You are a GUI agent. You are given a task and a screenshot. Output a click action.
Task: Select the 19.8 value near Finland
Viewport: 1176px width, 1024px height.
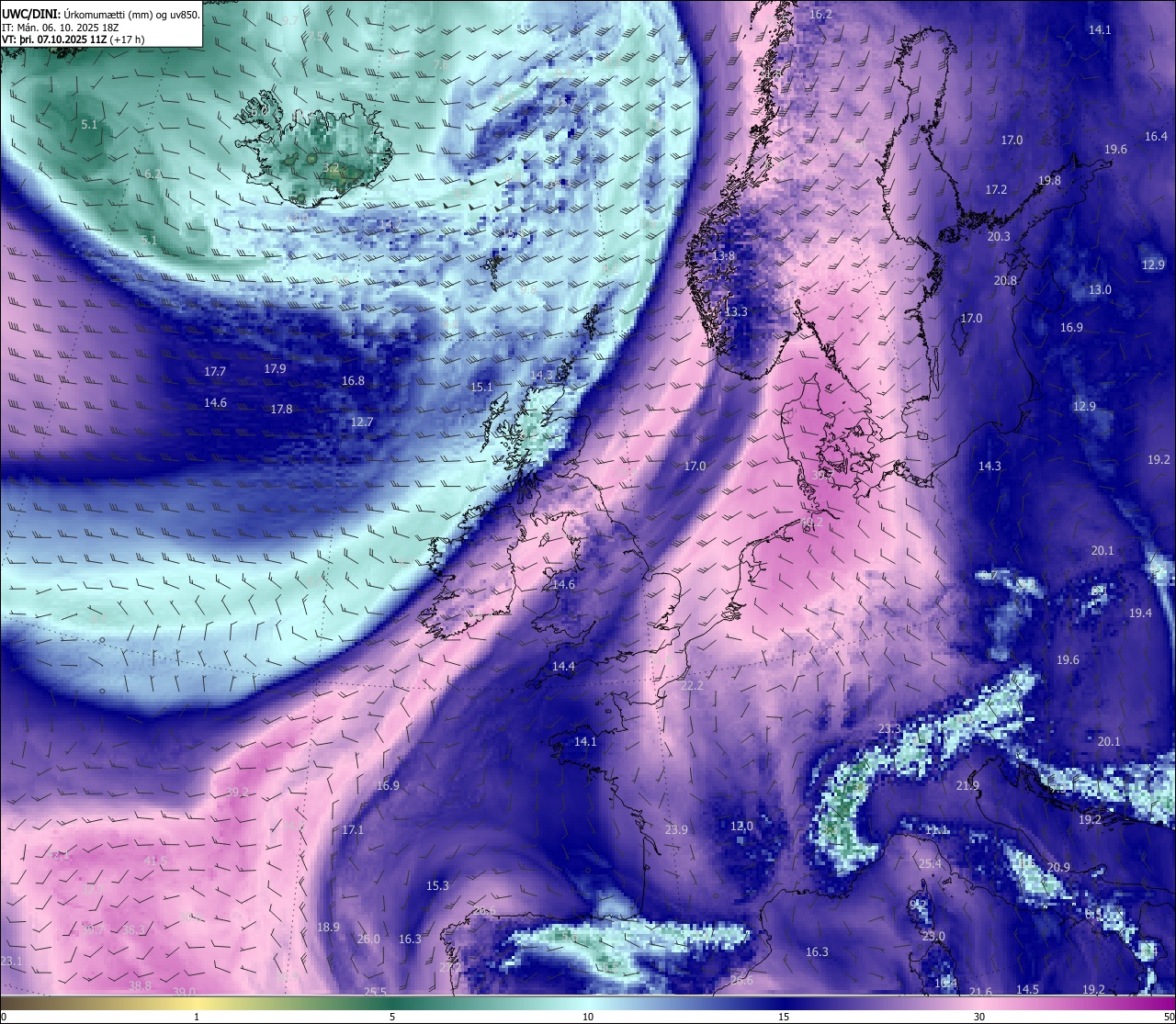coord(1049,181)
